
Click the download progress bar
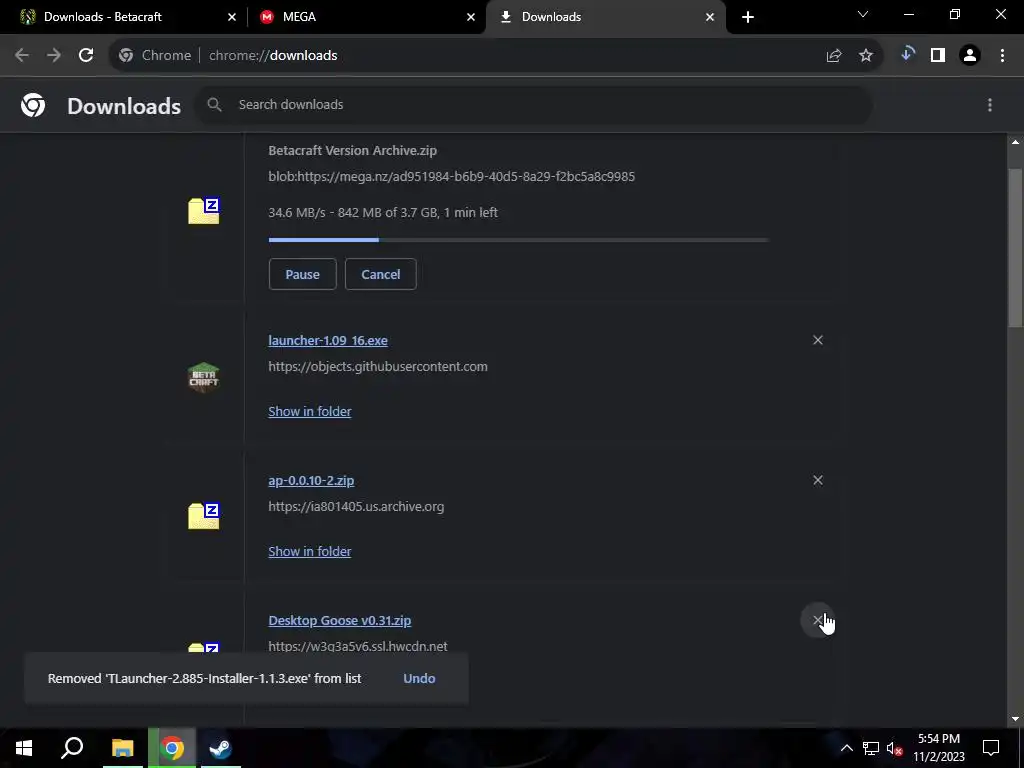point(519,240)
